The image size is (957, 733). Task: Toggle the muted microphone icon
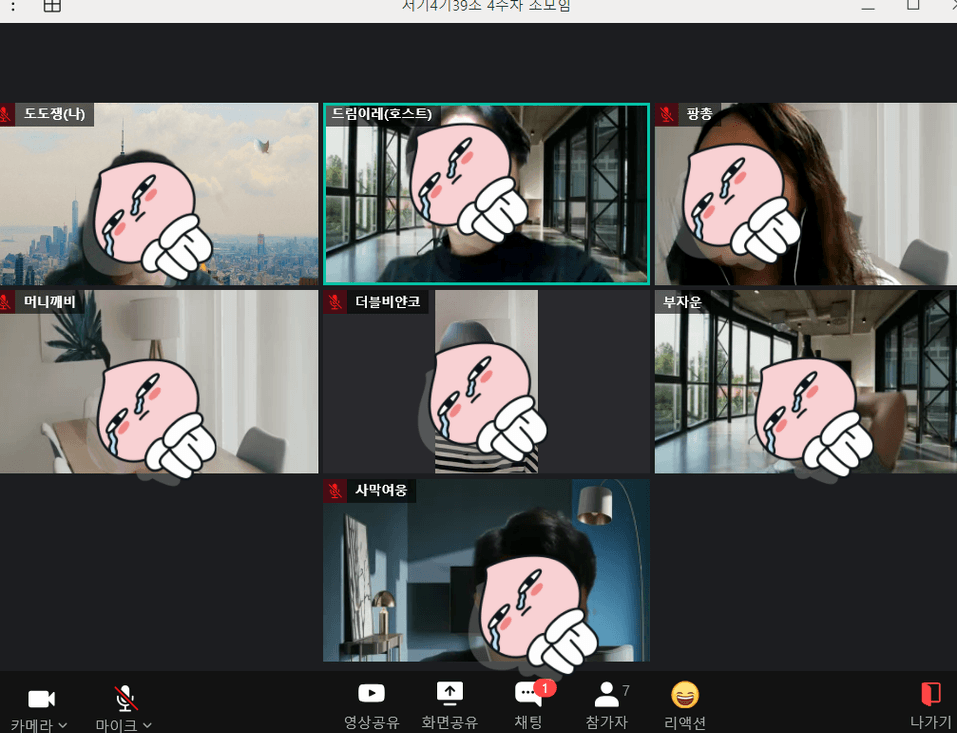126,698
